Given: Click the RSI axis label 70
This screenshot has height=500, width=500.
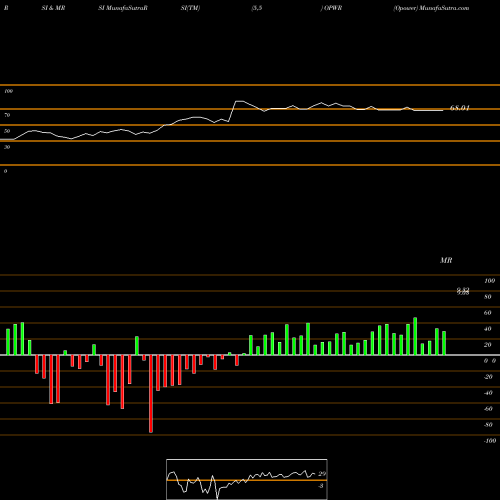Looking at the screenshot, I should click(x=7, y=115).
